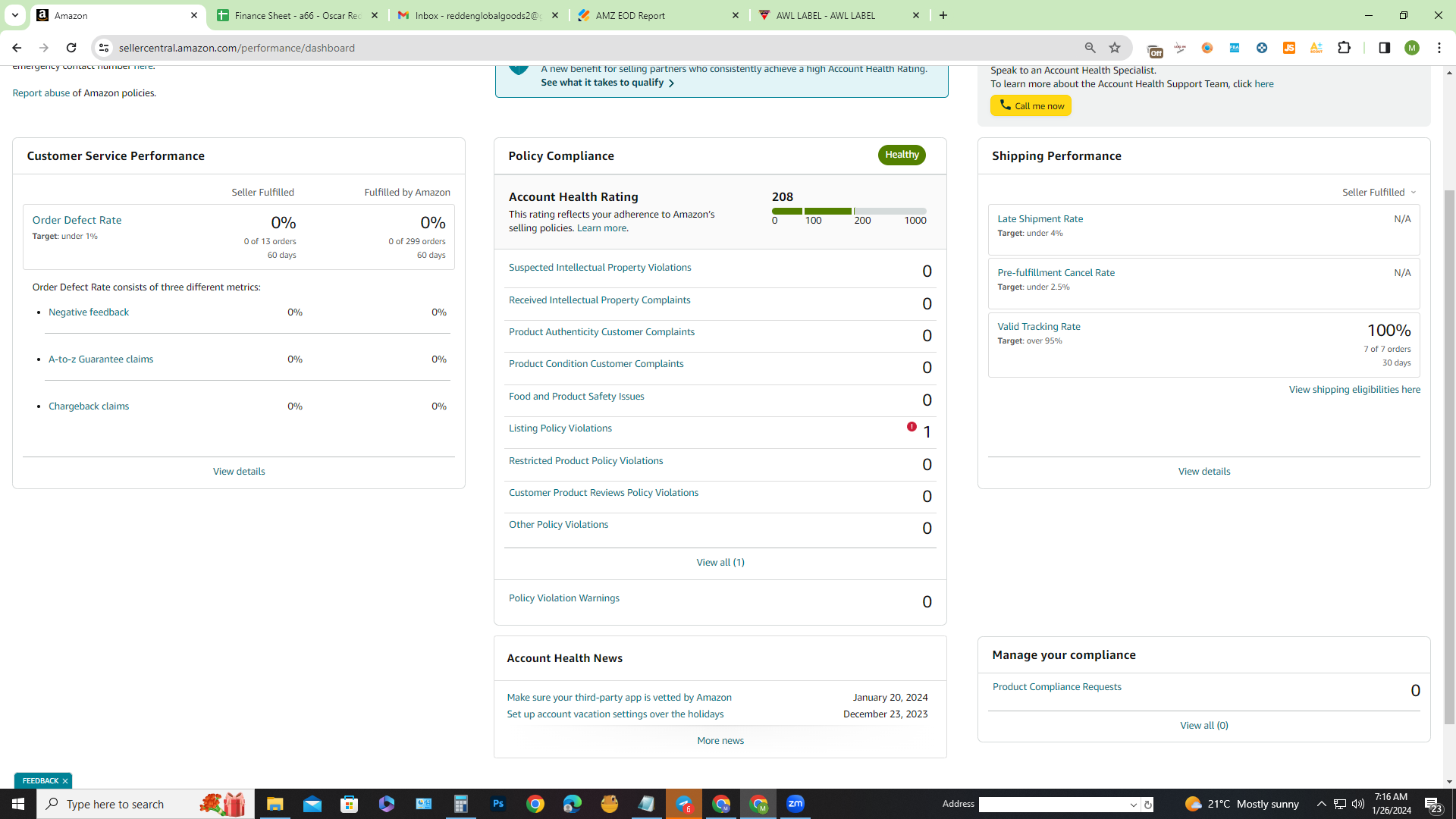The height and width of the screenshot is (819, 1456).
Task: Open Listing Policy Violations link
Action: coord(560,428)
